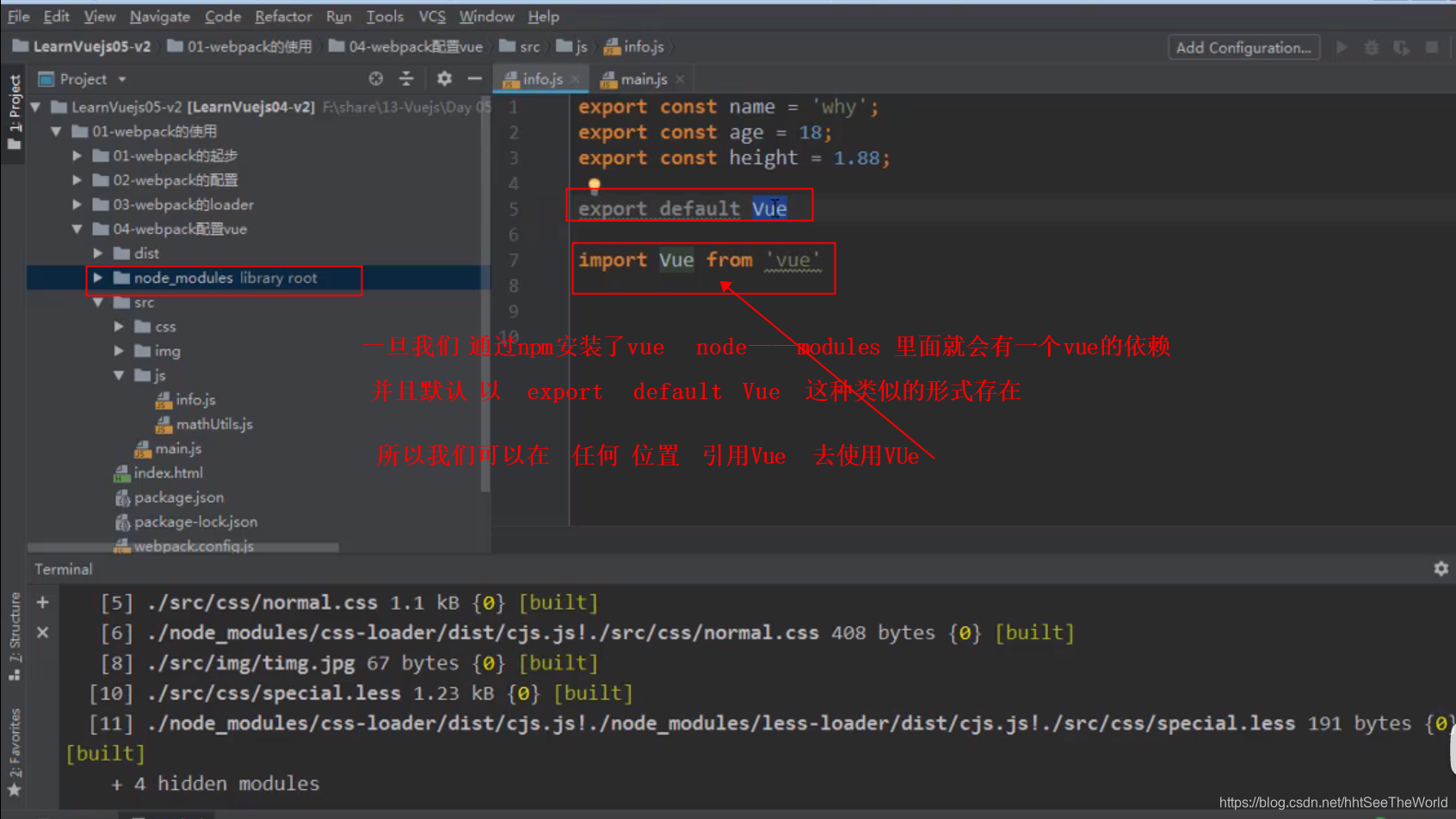This screenshot has width=1456, height=819.
Task: Select webpack.config.js in the project tree
Action: pyautogui.click(x=183, y=545)
